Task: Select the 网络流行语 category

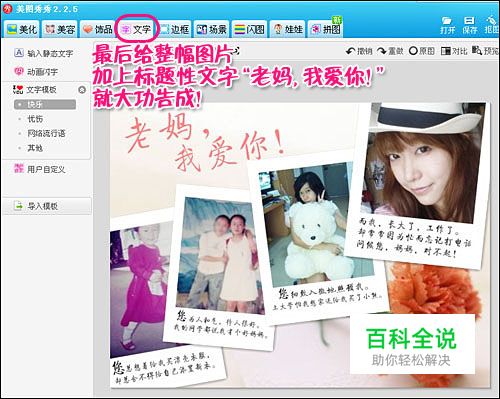Action: [x=46, y=134]
